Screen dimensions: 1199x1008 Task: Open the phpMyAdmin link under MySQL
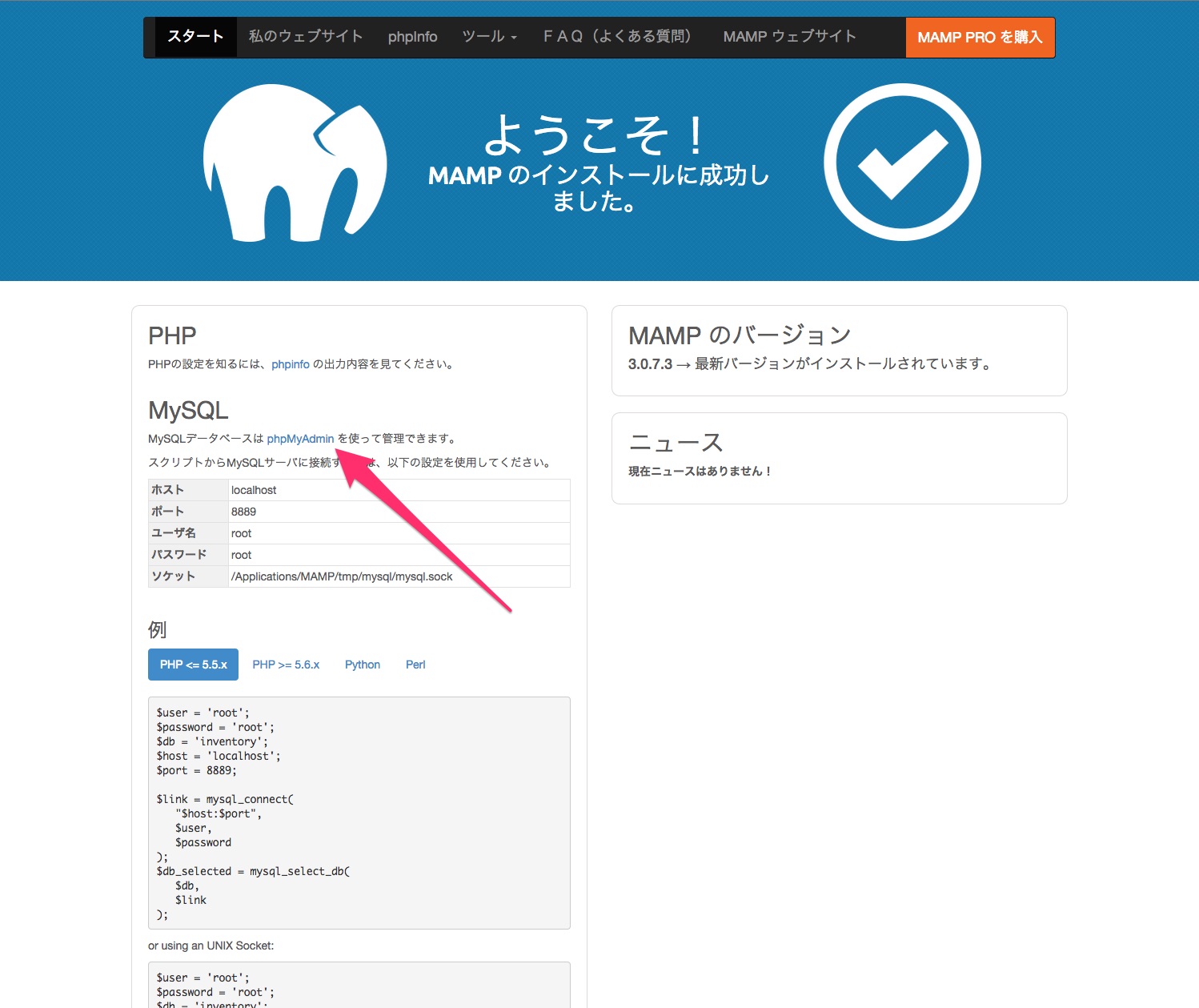point(300,439)
